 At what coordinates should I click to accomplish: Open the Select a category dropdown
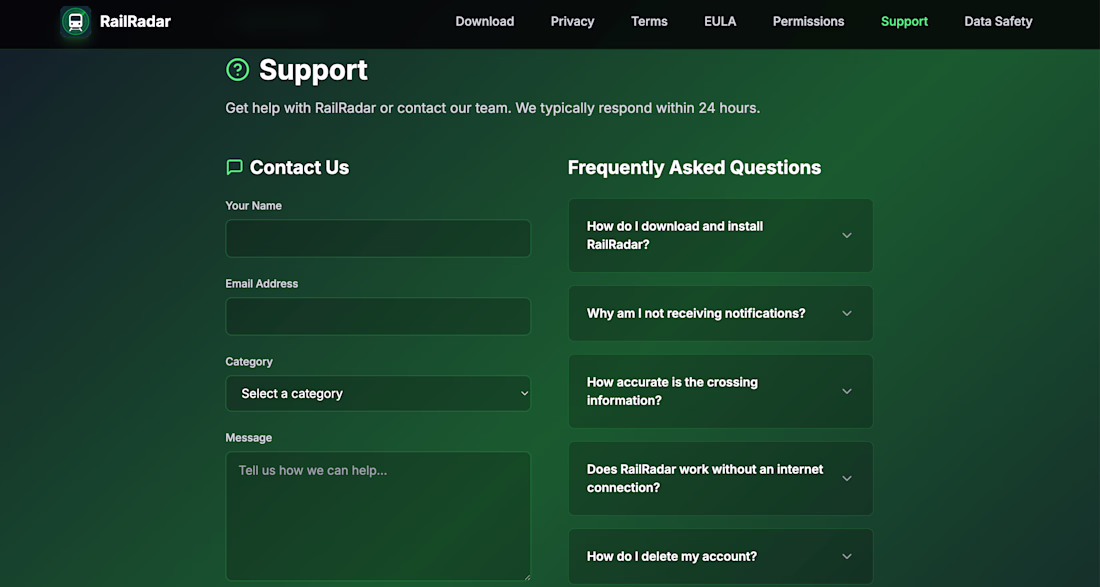(x=378, y=394)
